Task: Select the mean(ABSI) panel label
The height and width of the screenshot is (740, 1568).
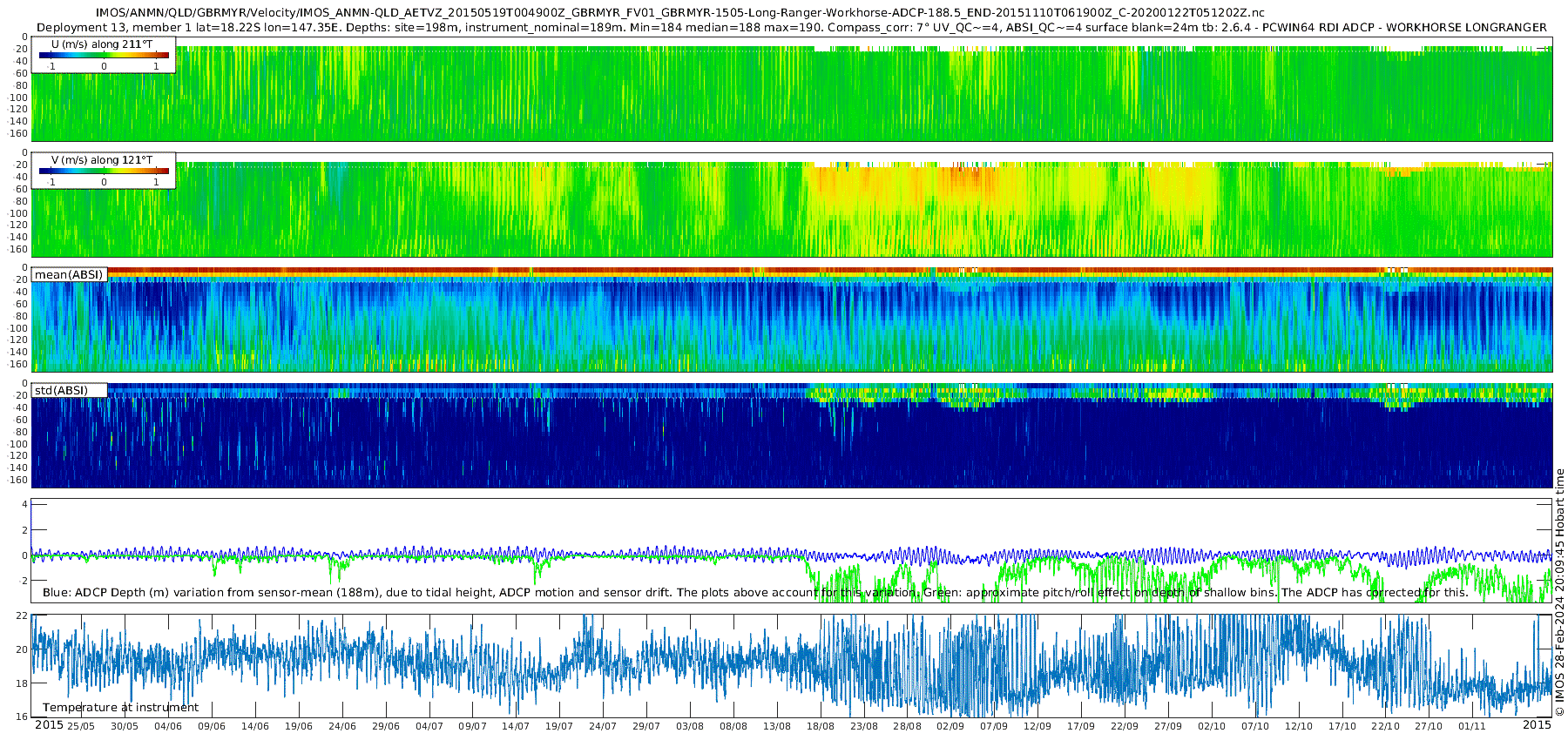Action: [x=69, y=274]
